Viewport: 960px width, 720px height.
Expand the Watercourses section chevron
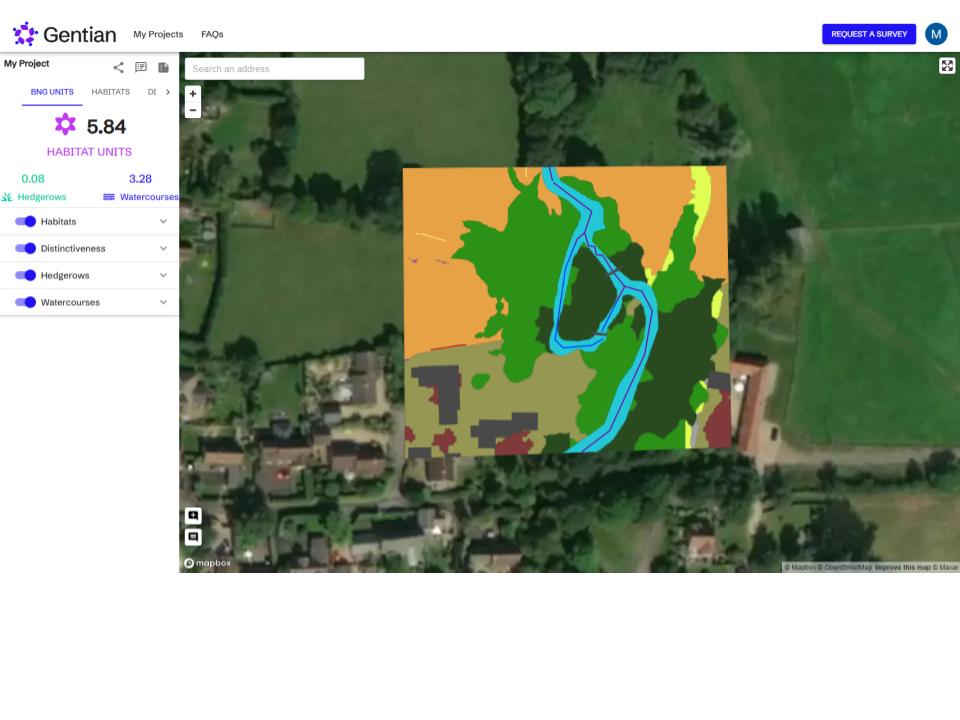pyautogui.click(x=163, y=302)
